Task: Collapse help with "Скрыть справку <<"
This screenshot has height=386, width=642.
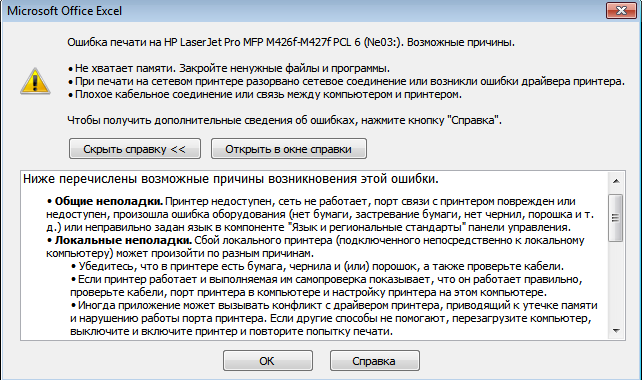Action: pos(135,149)
